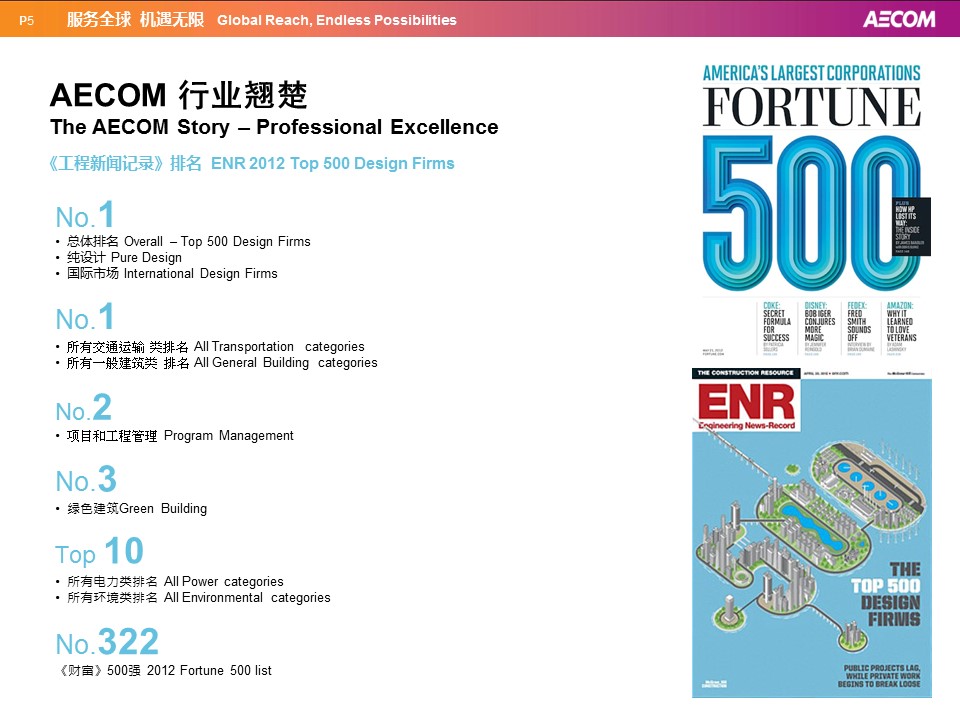Click the red ENR logo on the cover

click(x=747, y=403)
